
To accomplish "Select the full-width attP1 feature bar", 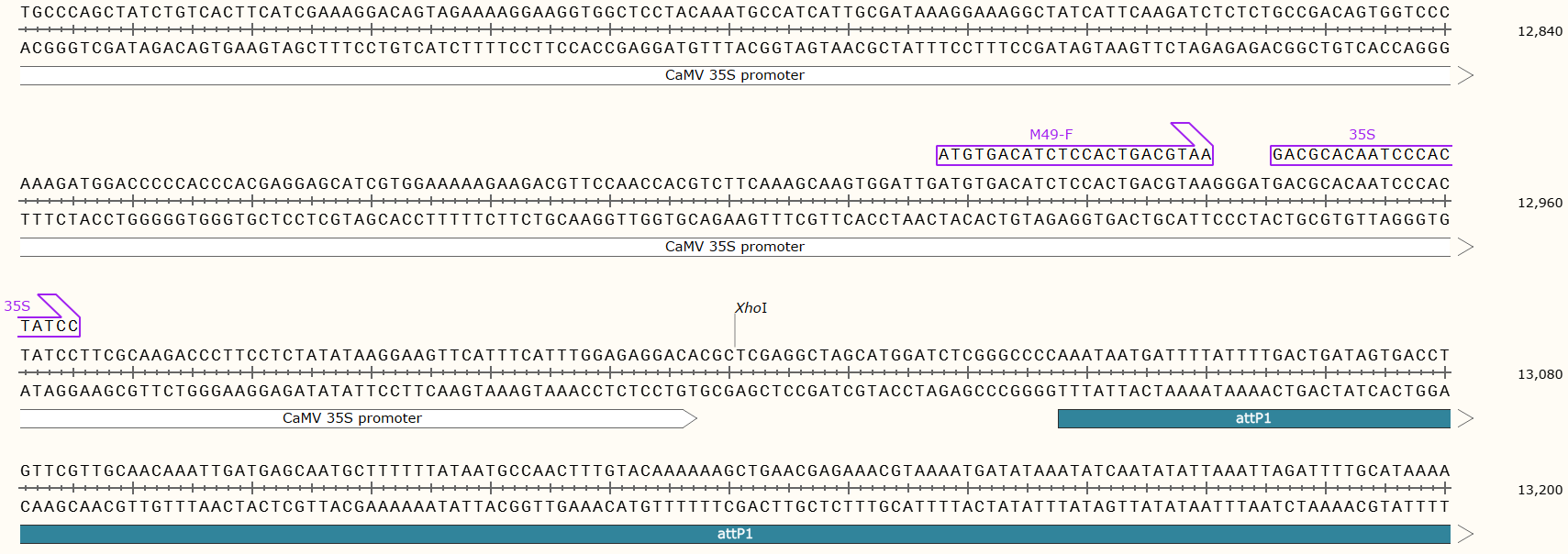I will [x=734, y=534].
